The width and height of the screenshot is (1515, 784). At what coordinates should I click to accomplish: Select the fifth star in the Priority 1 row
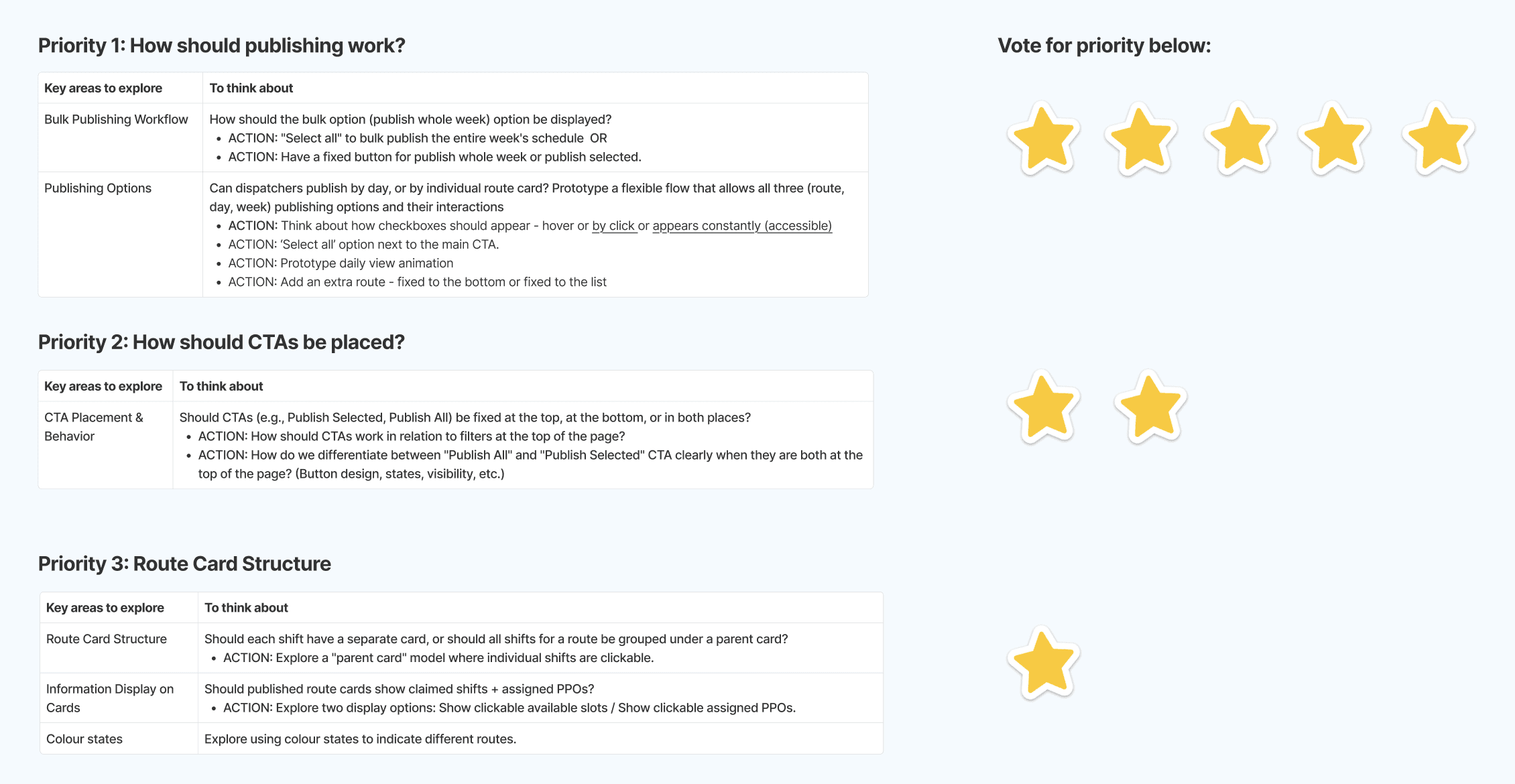1438,139
